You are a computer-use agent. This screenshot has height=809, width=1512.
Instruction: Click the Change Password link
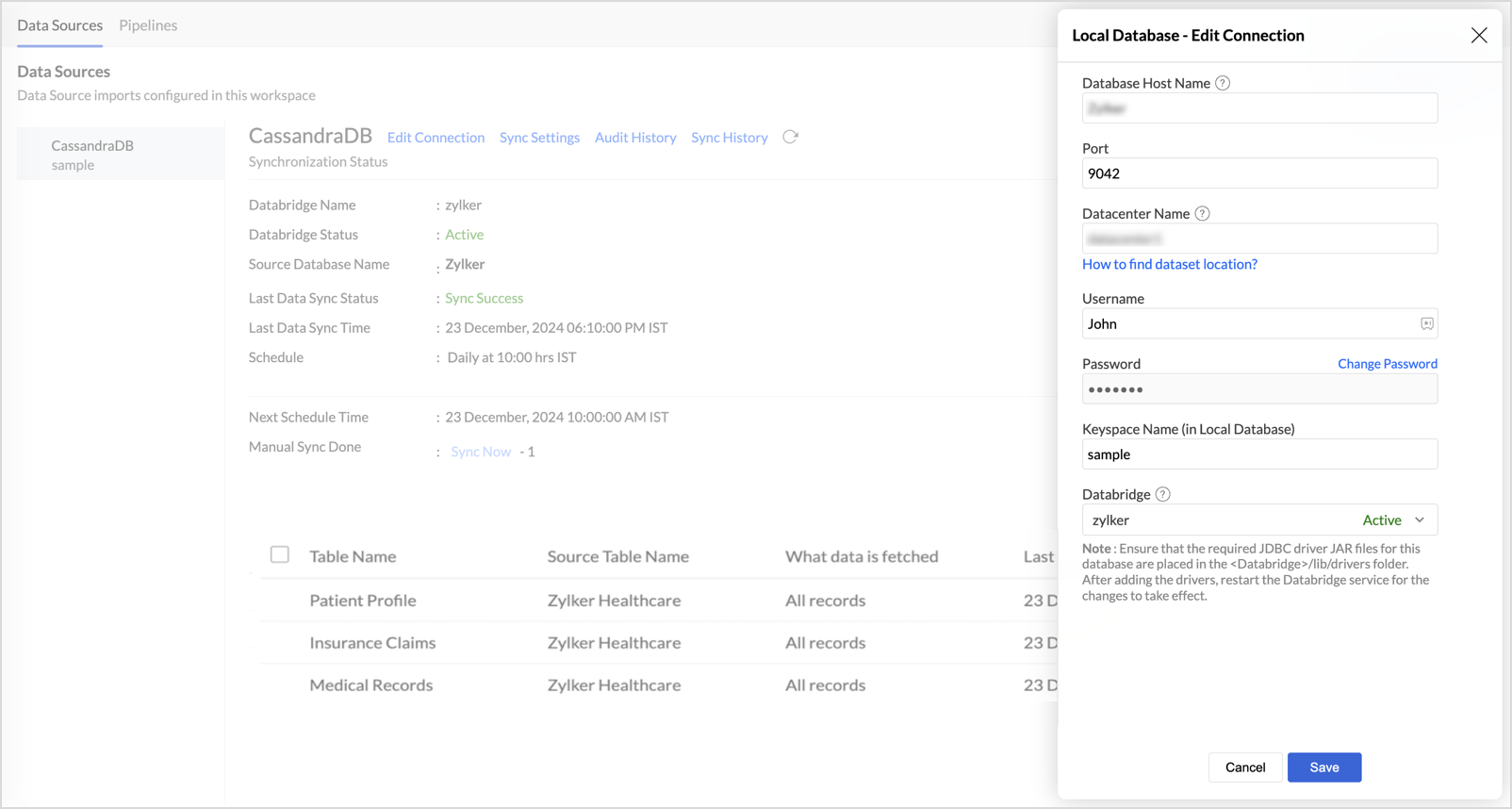pyautogui.click(x=1387, y=364)
